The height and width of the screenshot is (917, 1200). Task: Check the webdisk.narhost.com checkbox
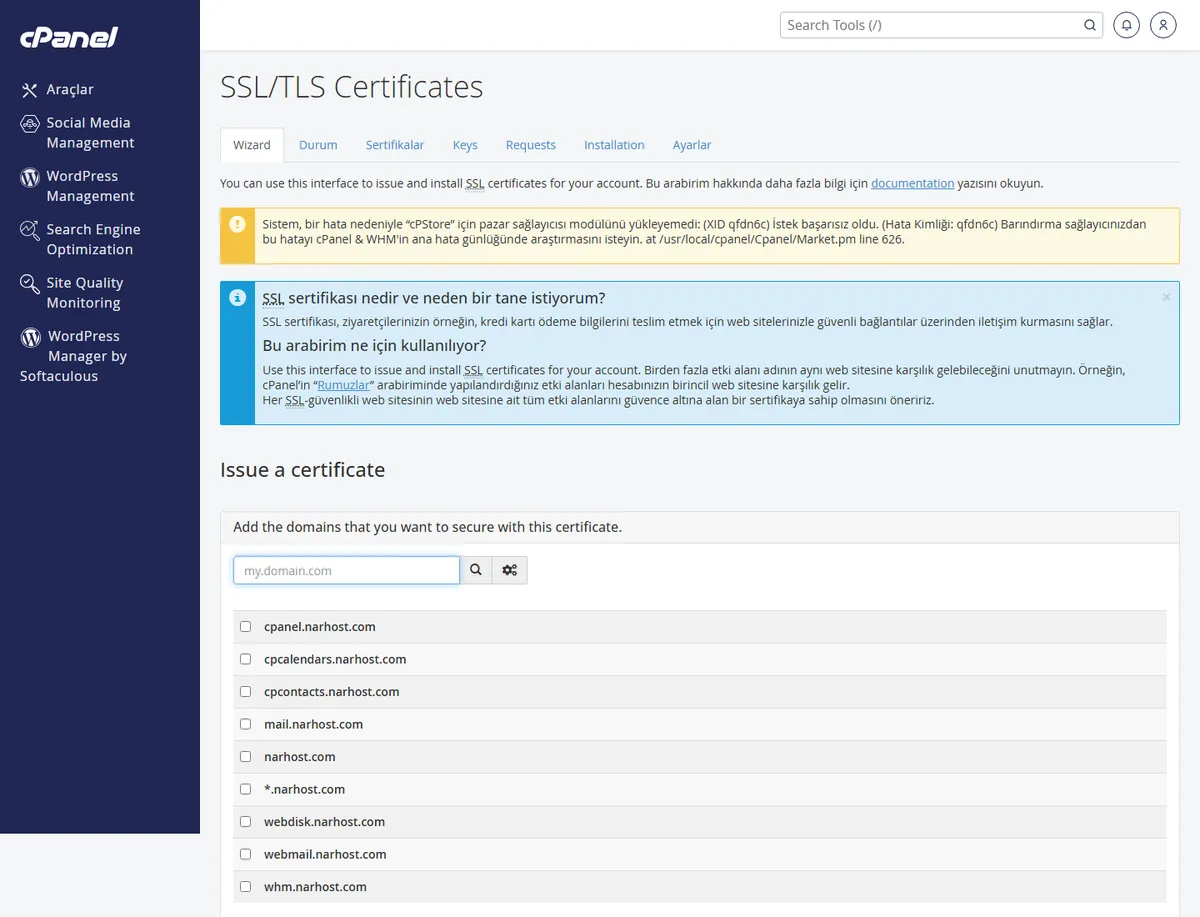pos(246,822)
